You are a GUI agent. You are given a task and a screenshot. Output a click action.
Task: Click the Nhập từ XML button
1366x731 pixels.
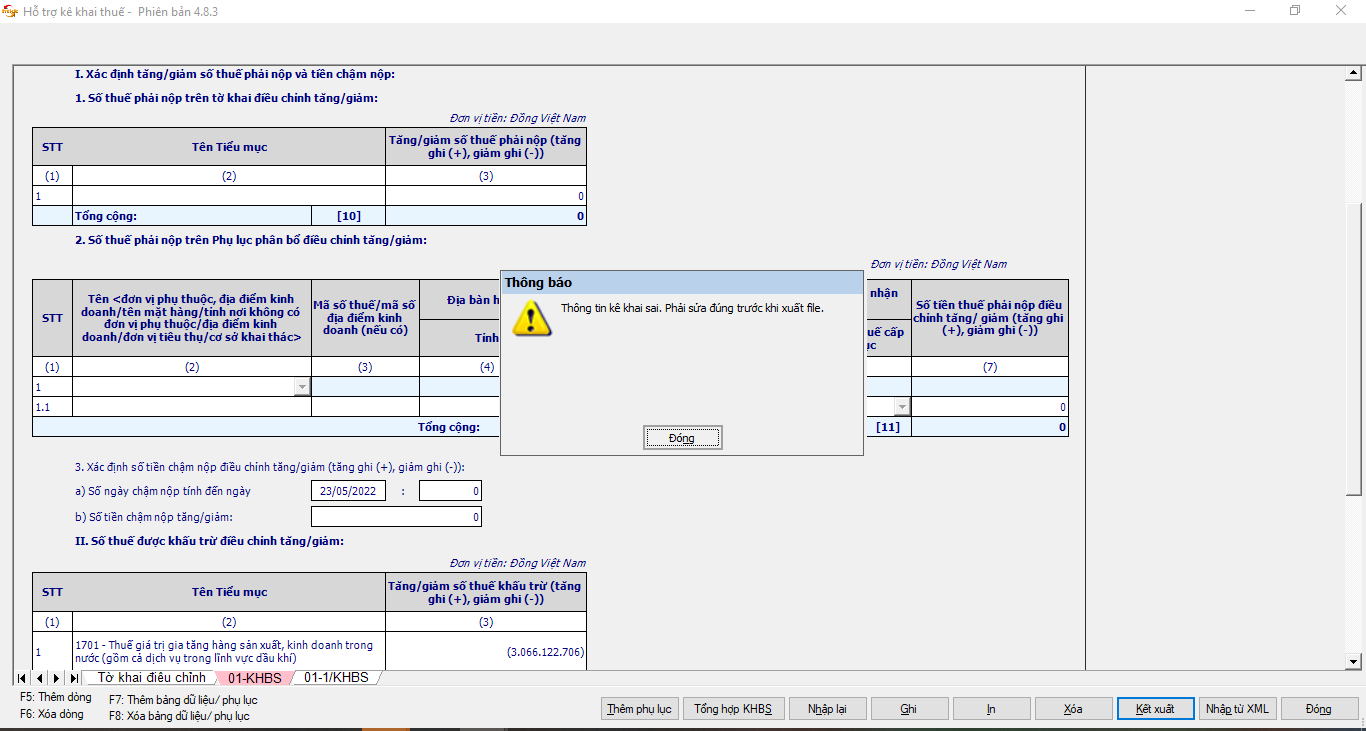1237,709
